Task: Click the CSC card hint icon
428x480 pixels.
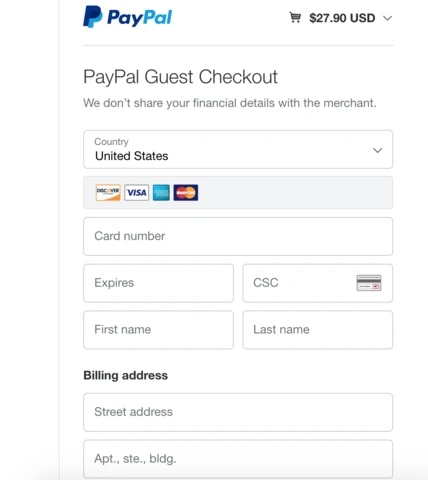Action: [369, 283]
